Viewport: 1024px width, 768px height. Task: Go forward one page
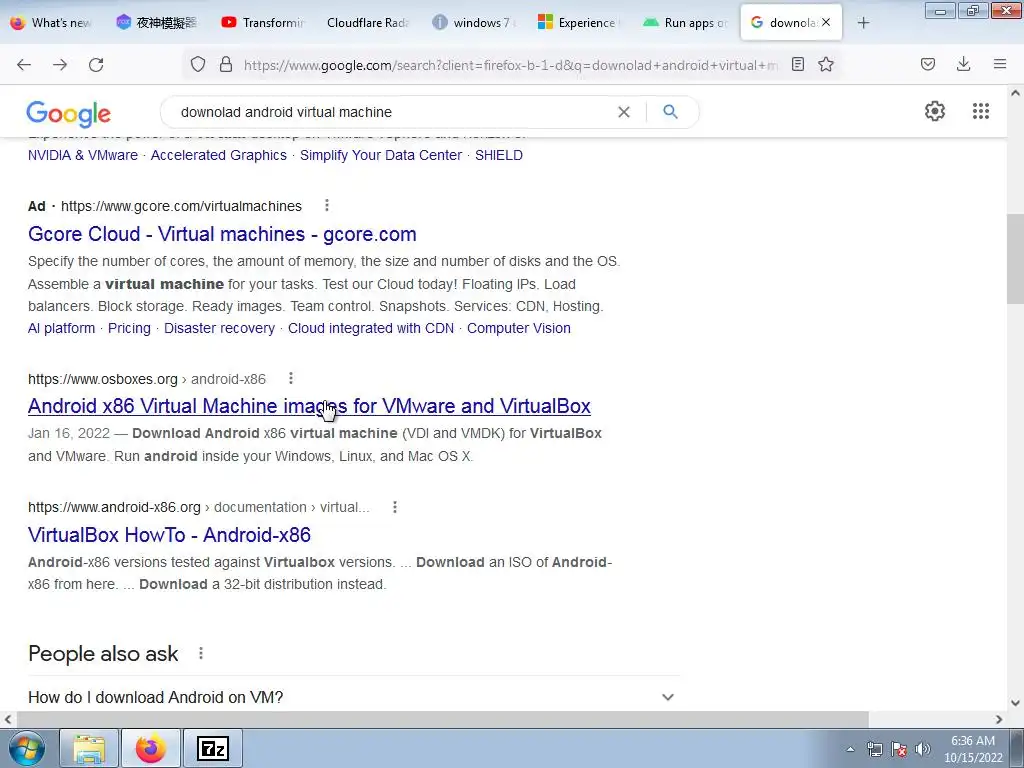[x=60, y=65]
